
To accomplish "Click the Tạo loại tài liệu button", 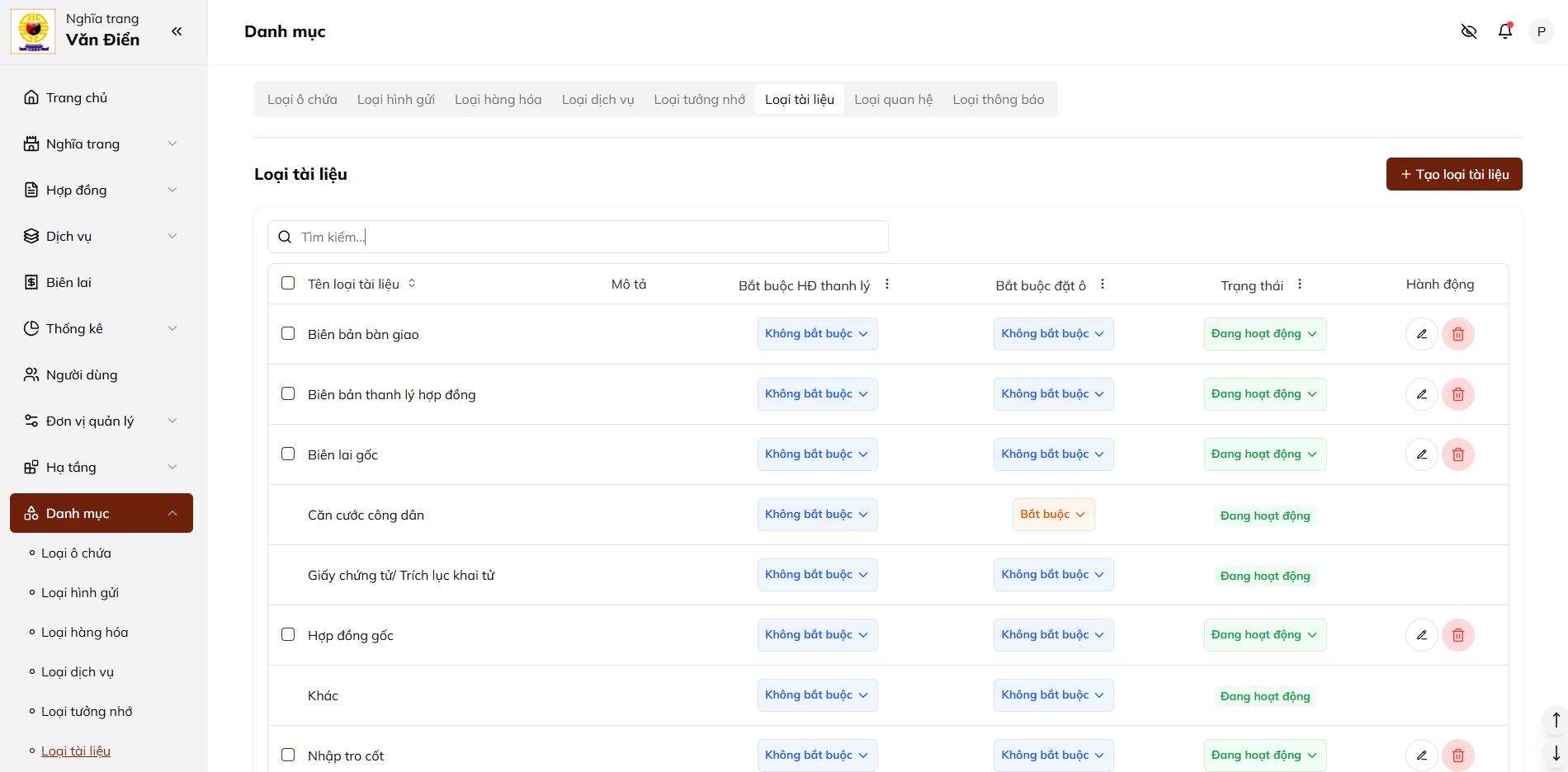I will [1453, 174].
